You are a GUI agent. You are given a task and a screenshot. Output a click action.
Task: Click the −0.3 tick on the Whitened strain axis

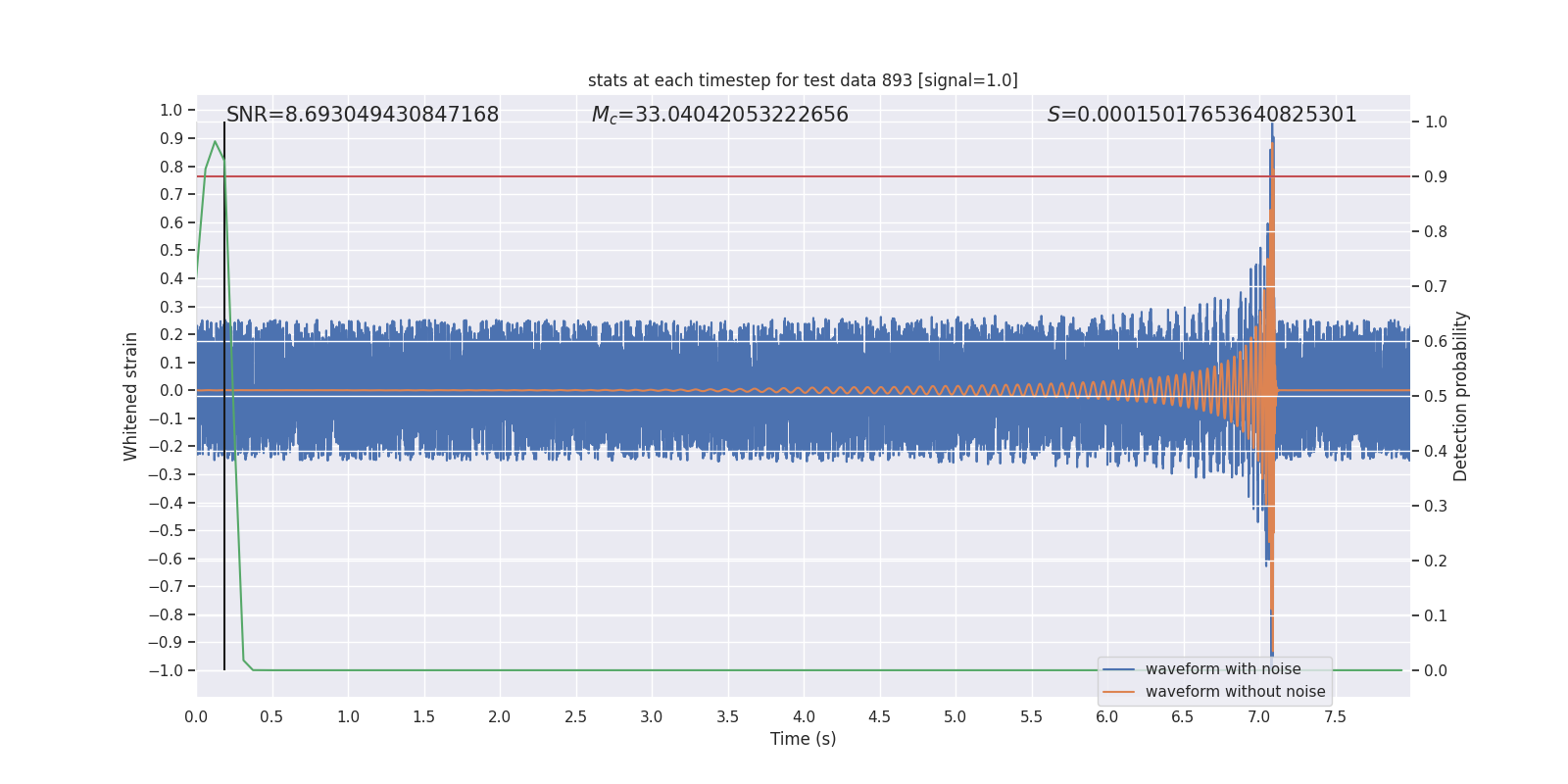point(166,475)
